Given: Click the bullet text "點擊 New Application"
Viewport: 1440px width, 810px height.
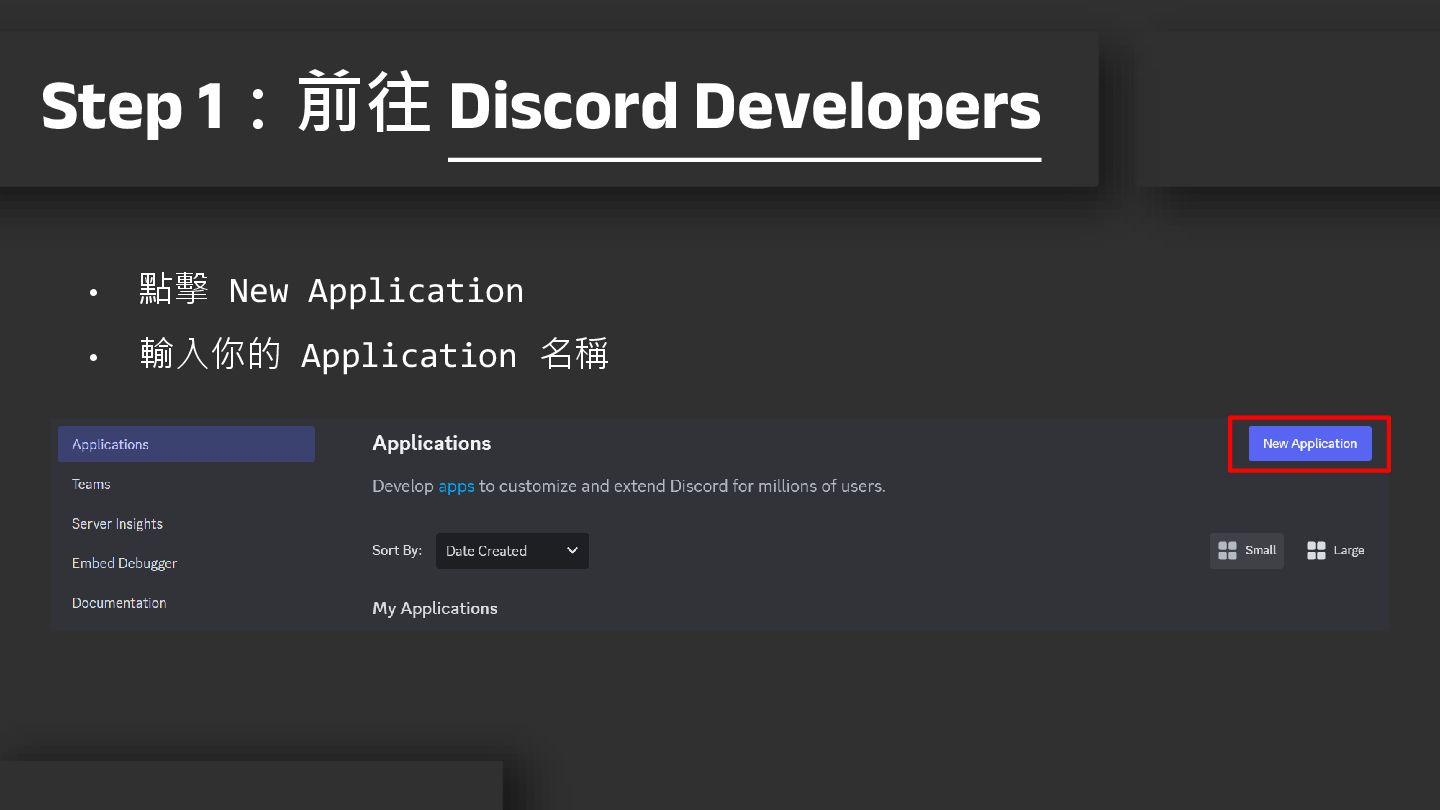Looking at the screenshot, I should coord(331,290).
